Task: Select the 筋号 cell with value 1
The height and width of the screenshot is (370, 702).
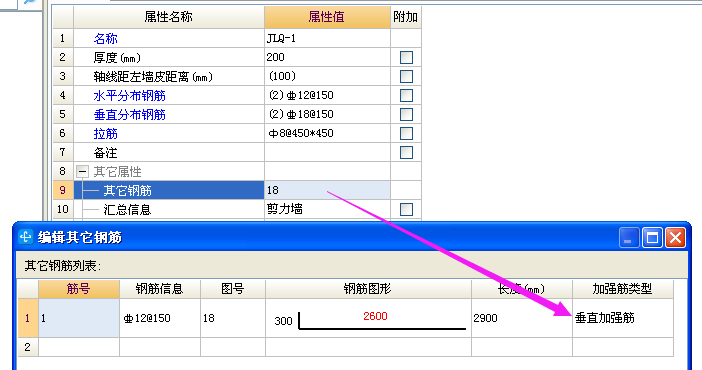Action: click(79, 318)
